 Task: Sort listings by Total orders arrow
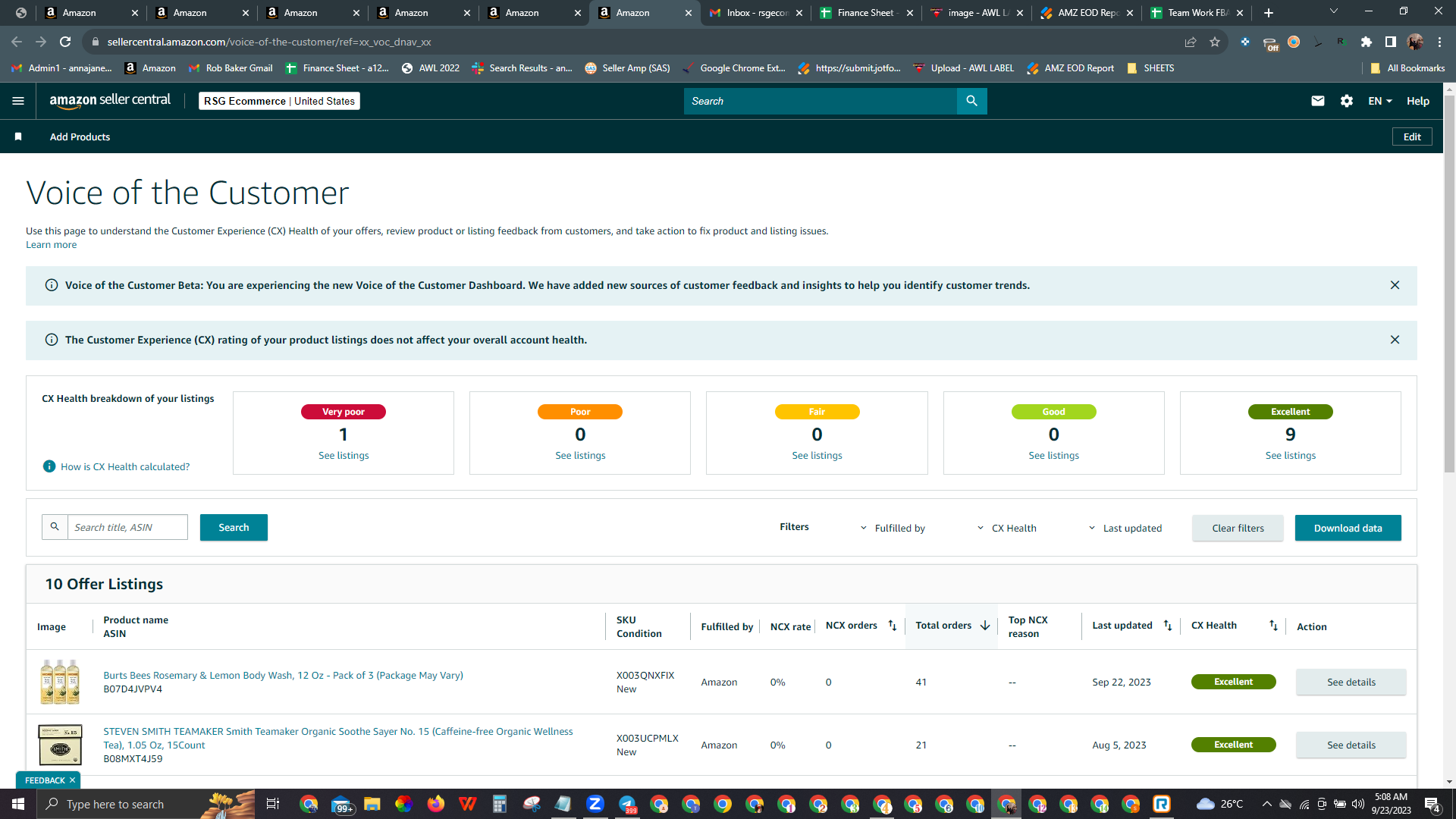pyautogui.click(x=985, y=626)
